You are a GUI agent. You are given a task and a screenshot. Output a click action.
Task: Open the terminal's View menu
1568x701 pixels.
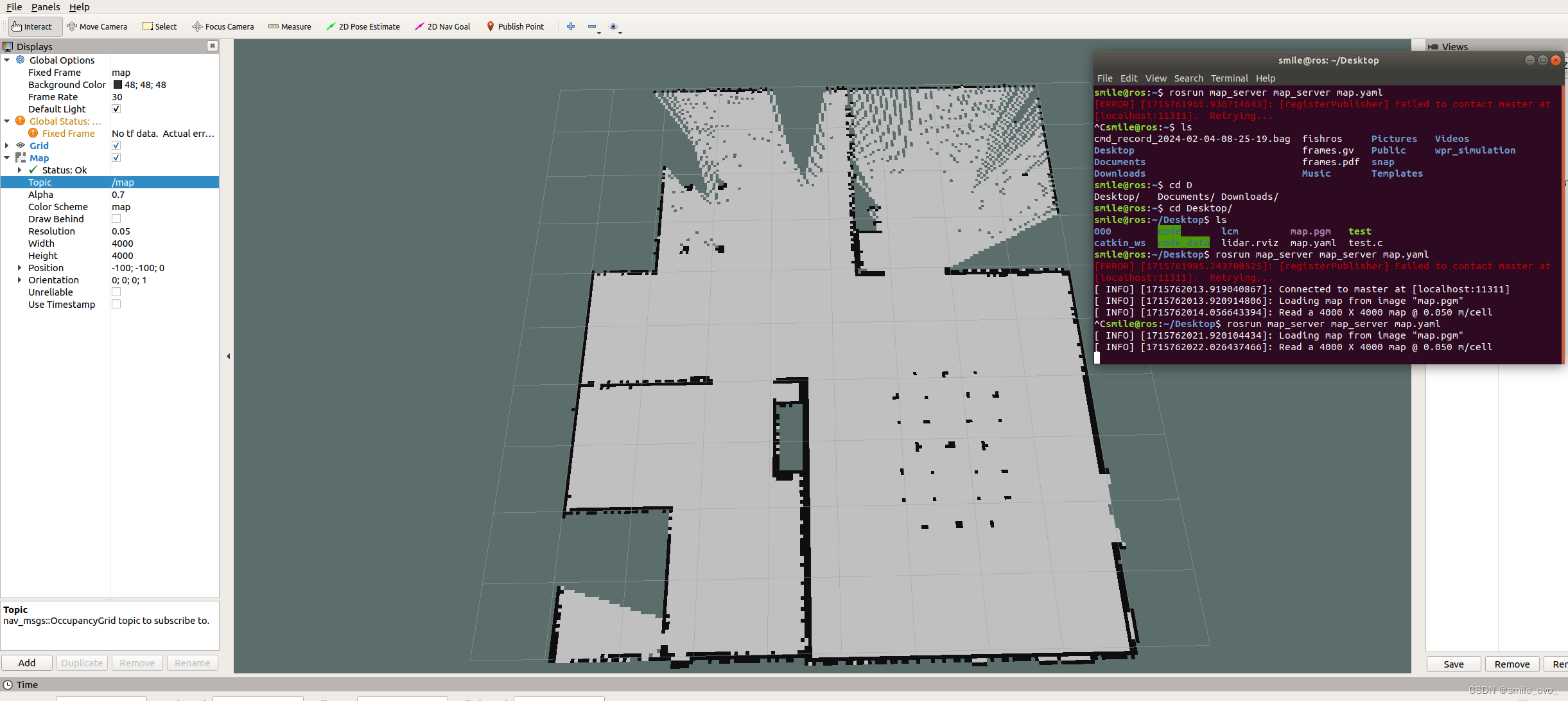pyautogui.click(x=1156, y=78)
